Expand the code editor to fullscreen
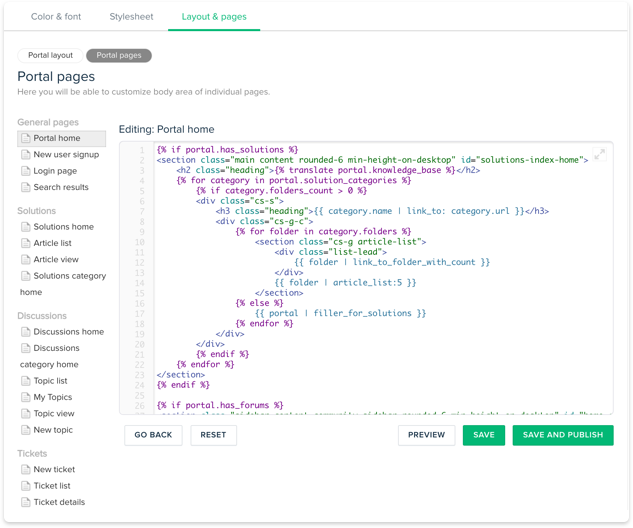633x528 pixels. 599,154
